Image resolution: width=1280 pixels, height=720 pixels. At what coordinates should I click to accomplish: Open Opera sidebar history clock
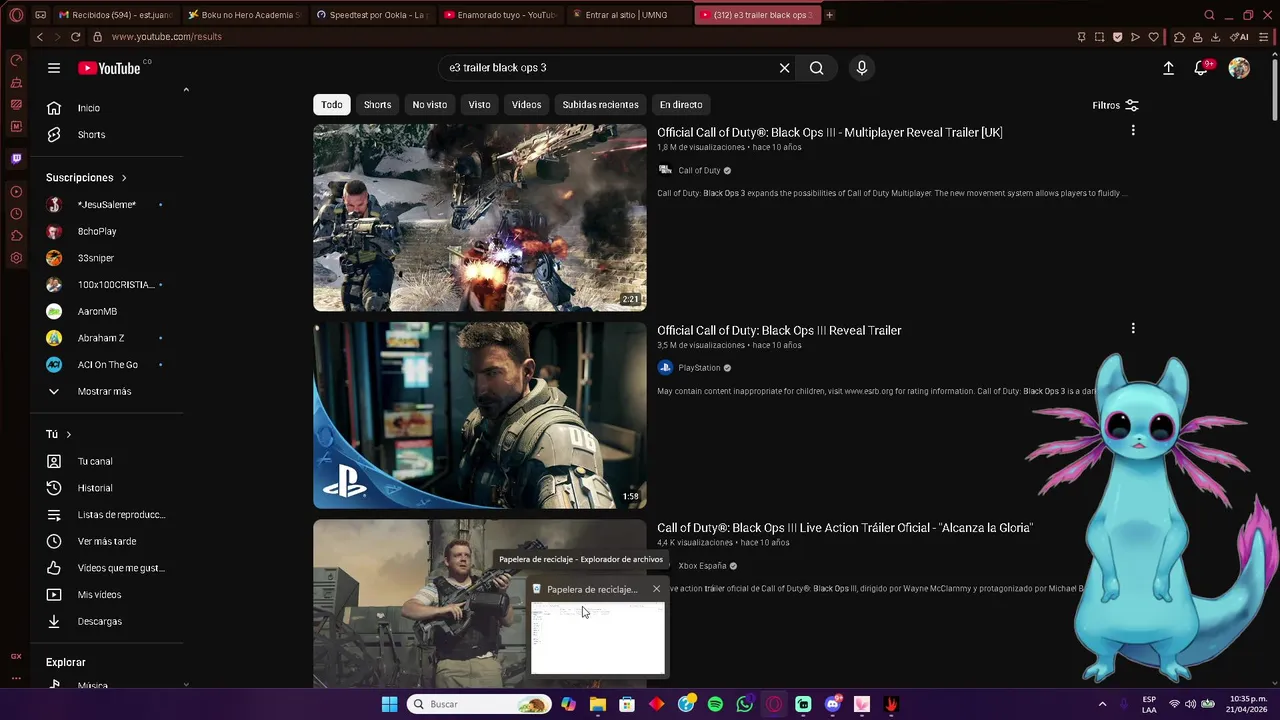pos(16,214)
